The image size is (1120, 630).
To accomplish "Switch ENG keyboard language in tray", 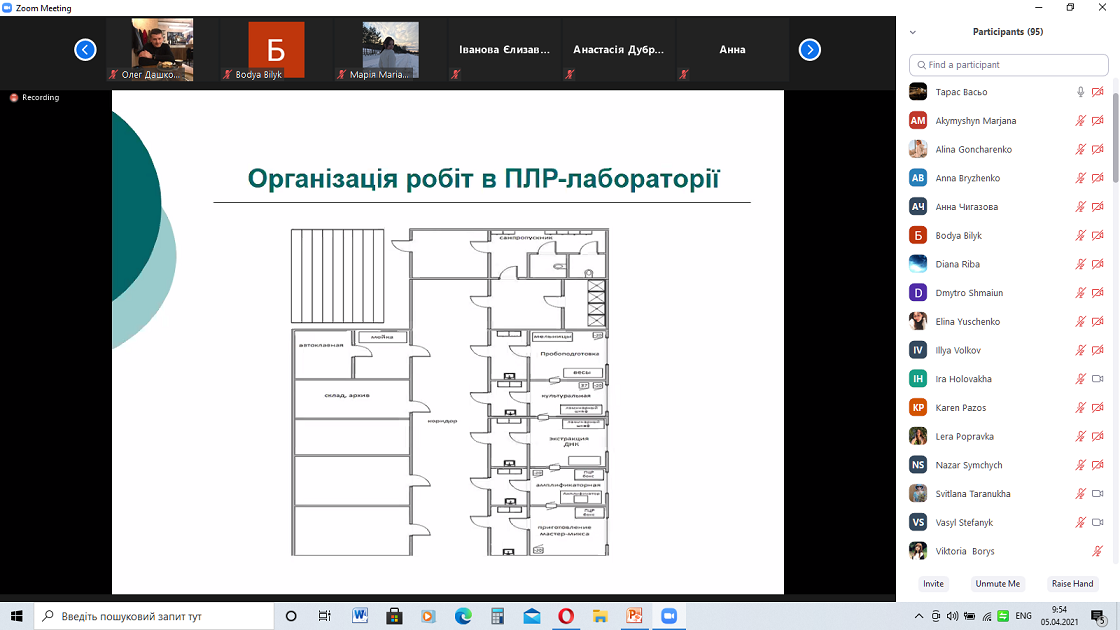I will [x=1024, y=616].
